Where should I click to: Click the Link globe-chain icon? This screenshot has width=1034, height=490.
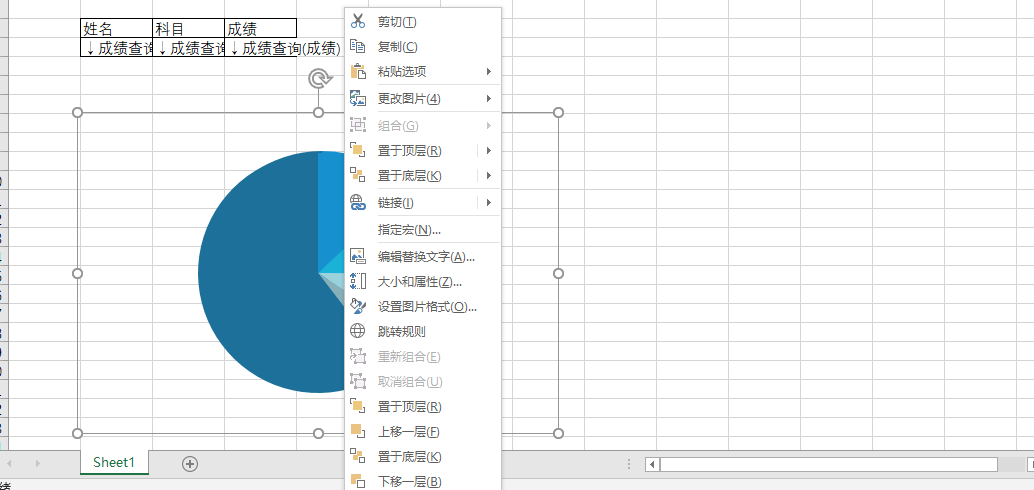[x=357, y=202]
